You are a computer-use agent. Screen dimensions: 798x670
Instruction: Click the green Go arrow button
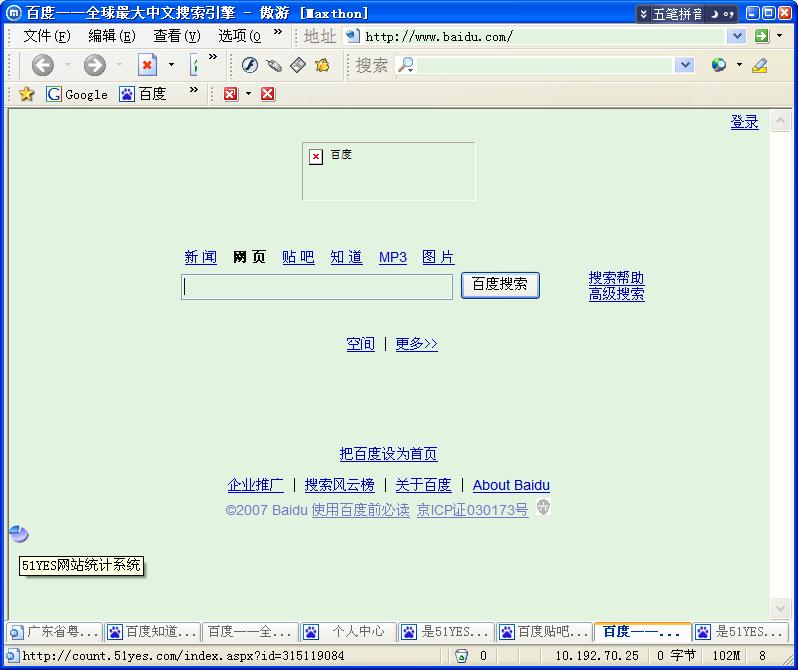tap(761, 36)
